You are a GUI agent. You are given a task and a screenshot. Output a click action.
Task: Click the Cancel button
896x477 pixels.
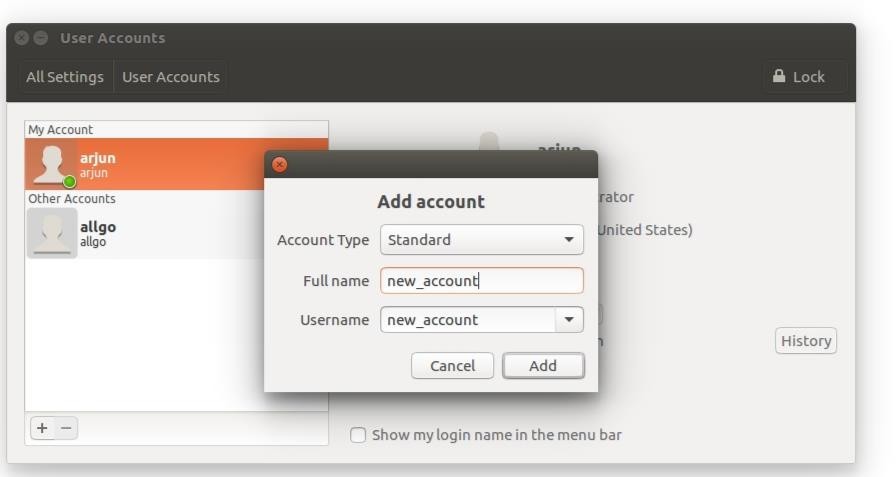click(x=453, y=366)
